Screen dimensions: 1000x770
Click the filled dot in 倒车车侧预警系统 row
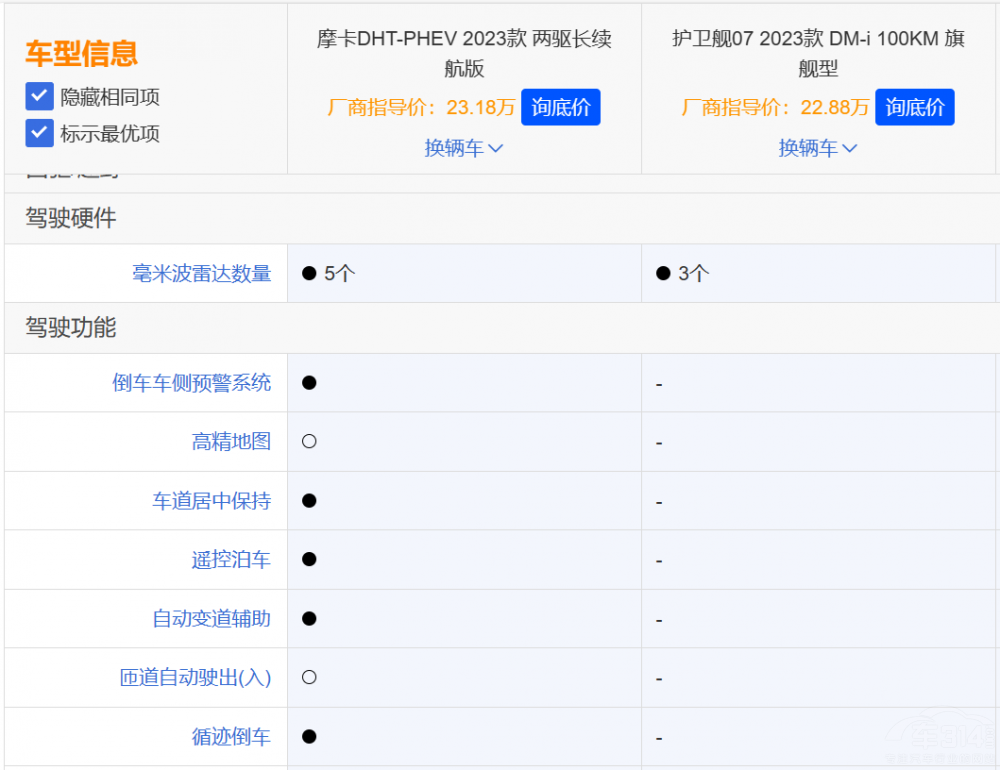(x=309, y=382)
